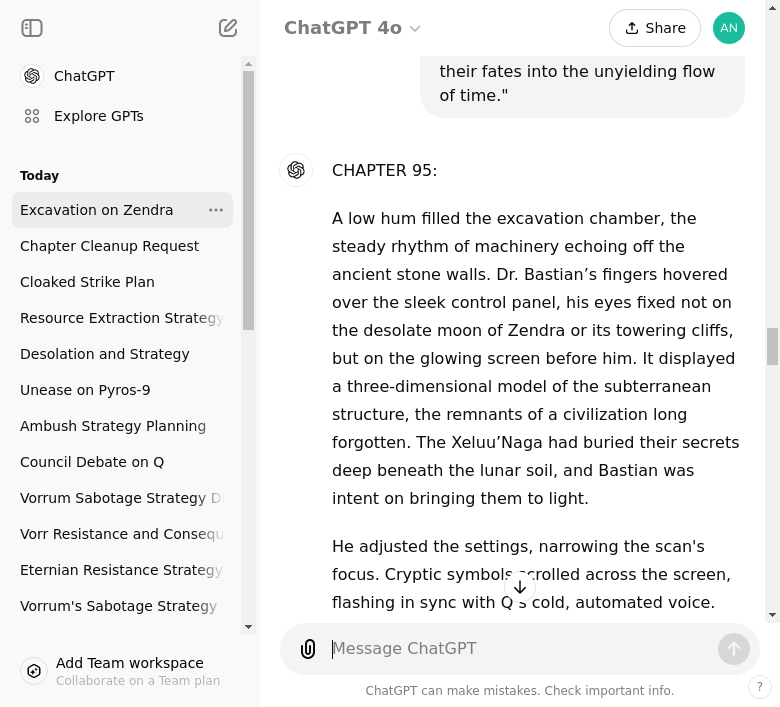Start a new chat with compose icon
Screen dimensions: 780x707
click(228, 28)
